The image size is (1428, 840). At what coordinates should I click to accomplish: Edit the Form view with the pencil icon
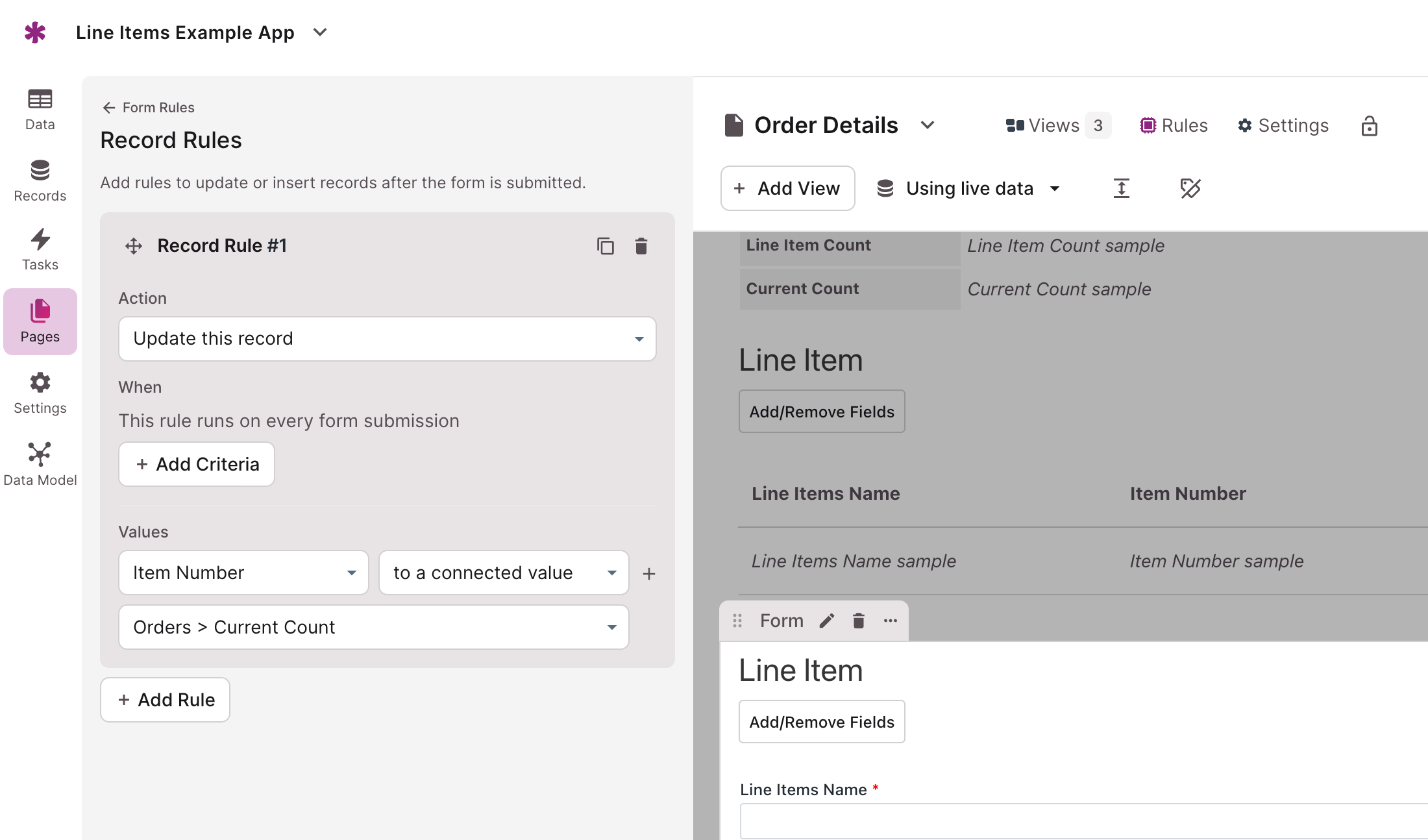pos(826,621)
